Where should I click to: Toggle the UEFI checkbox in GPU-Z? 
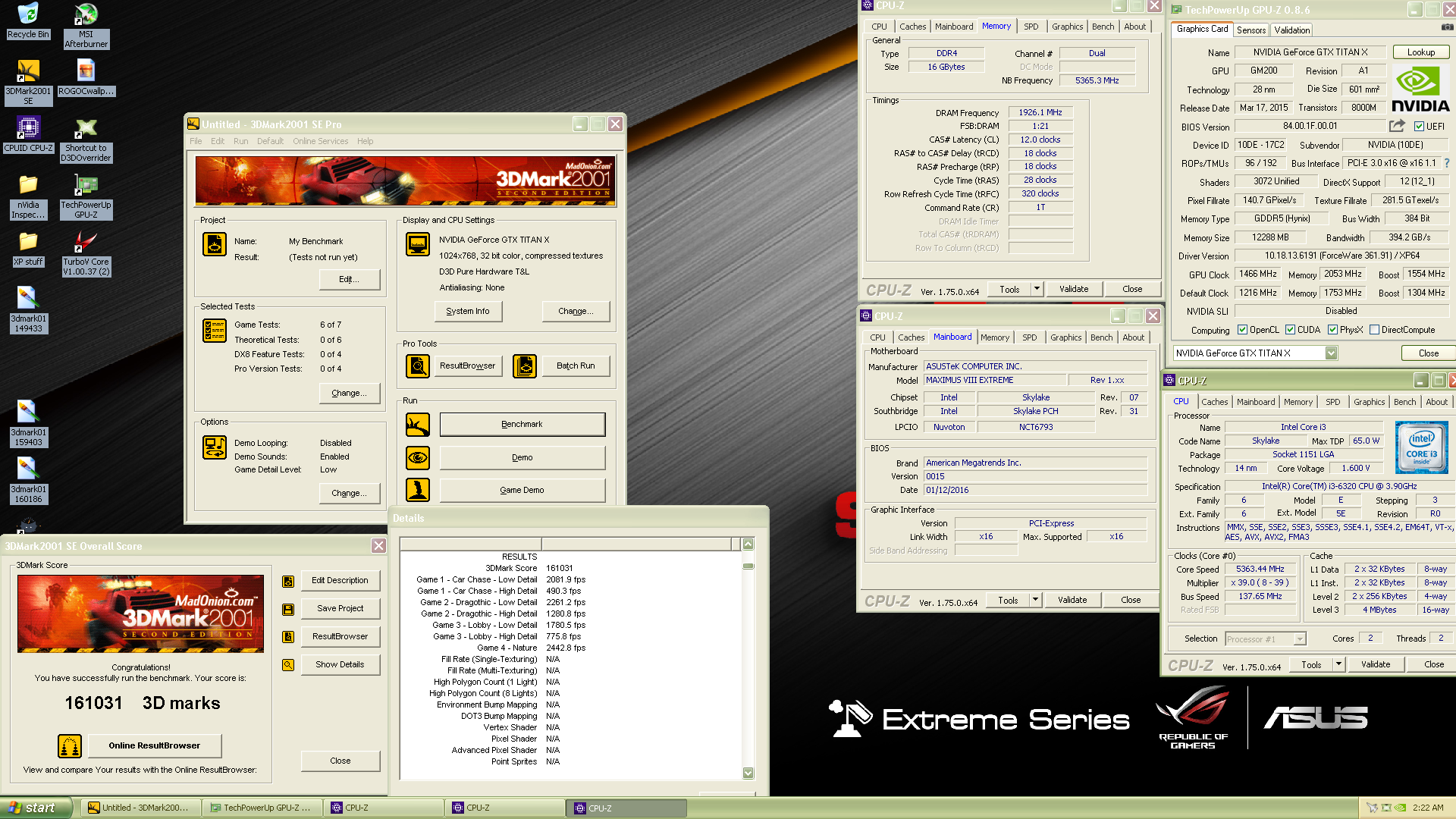(1419, 127)
